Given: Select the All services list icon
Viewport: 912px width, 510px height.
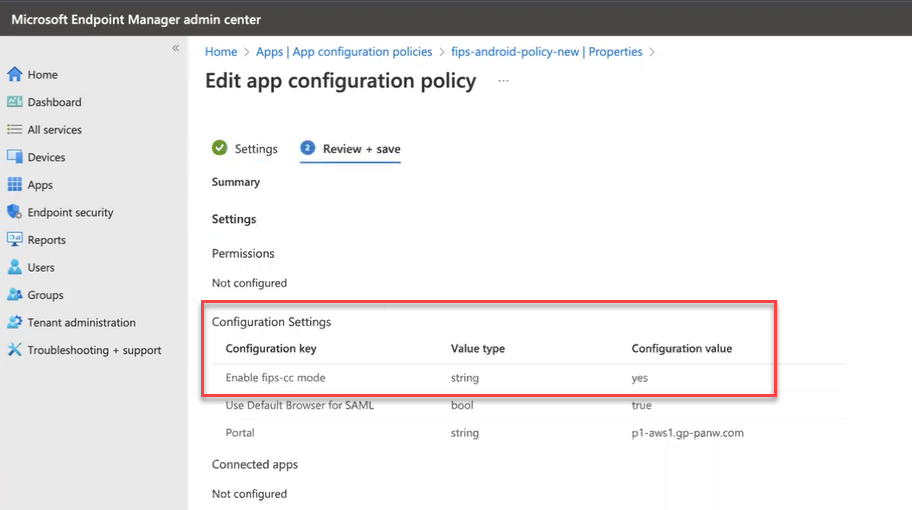Looking at the screenshot, I should click(14, 130).
